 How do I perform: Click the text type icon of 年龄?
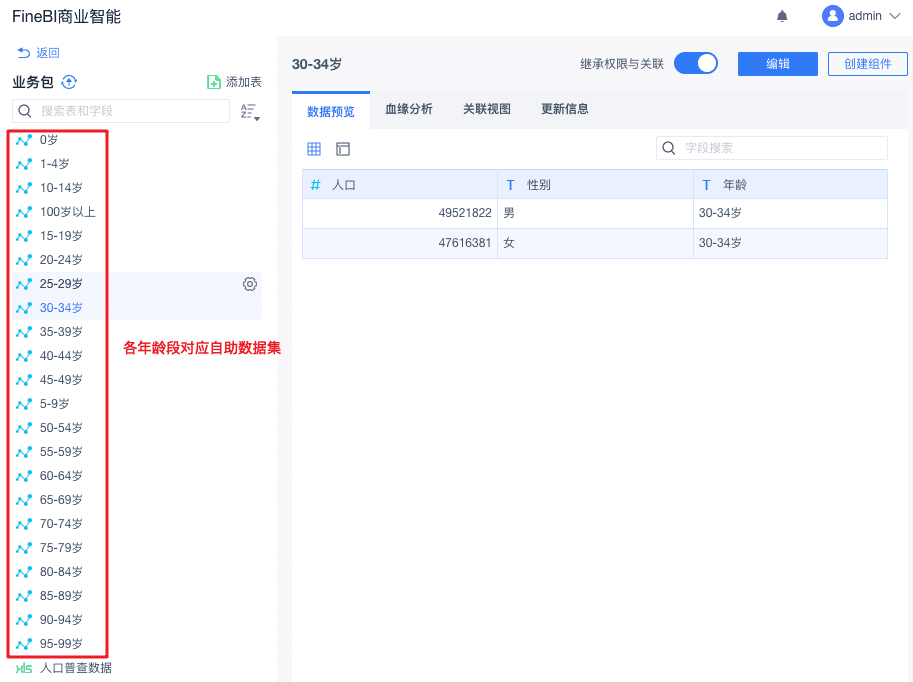click(706, 185)
